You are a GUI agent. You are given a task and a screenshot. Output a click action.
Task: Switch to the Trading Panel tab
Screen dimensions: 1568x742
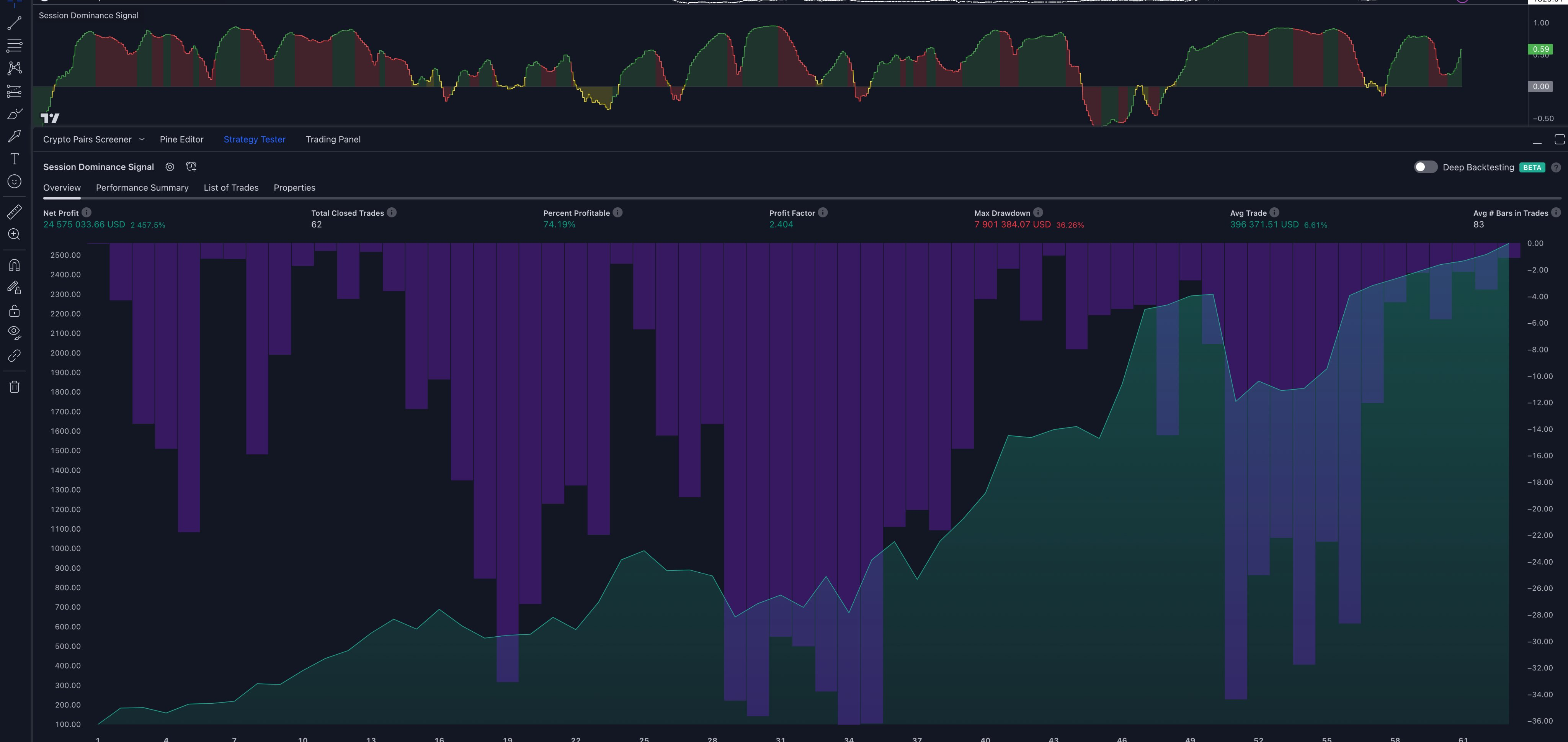pyautogui.click(x=333, y=139)
